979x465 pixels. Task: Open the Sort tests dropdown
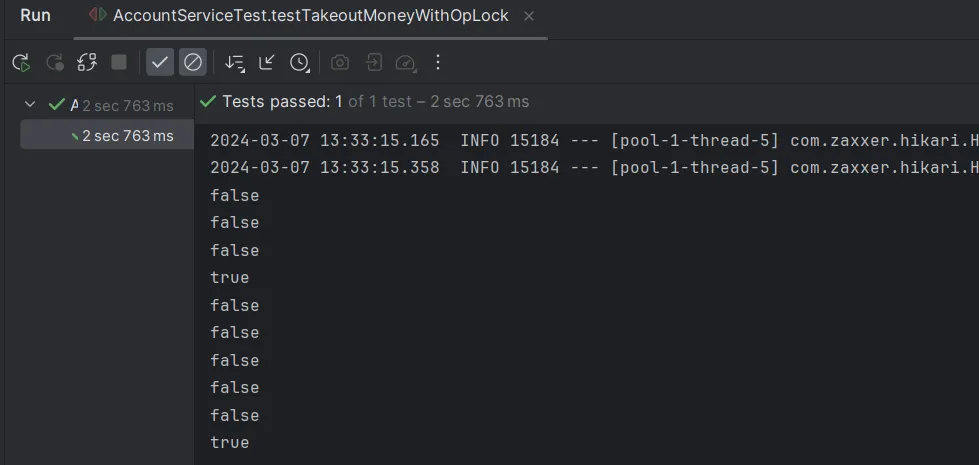(x=235, y=62)
